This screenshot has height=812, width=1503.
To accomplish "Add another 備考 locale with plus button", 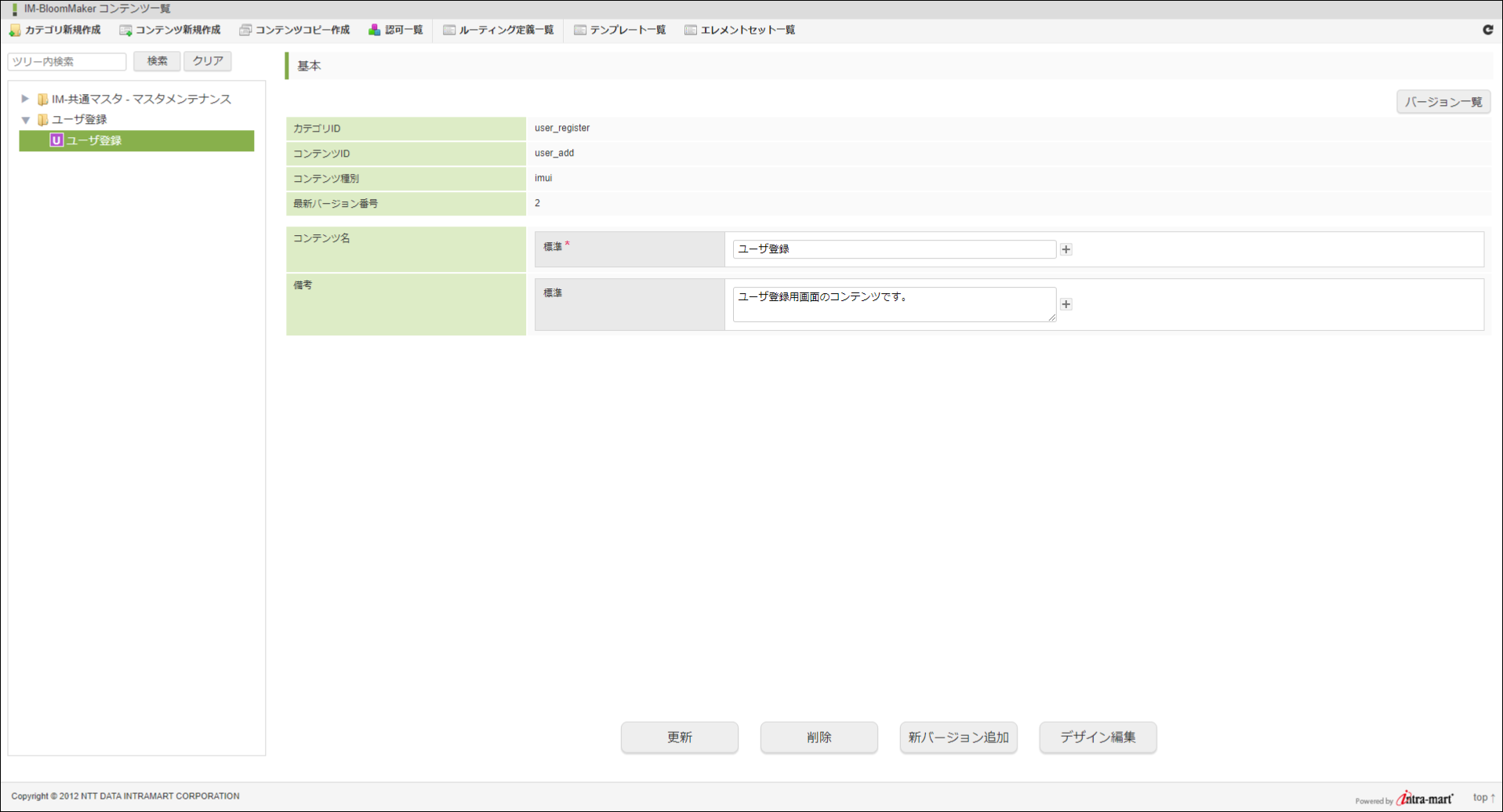I will 1066,304.
